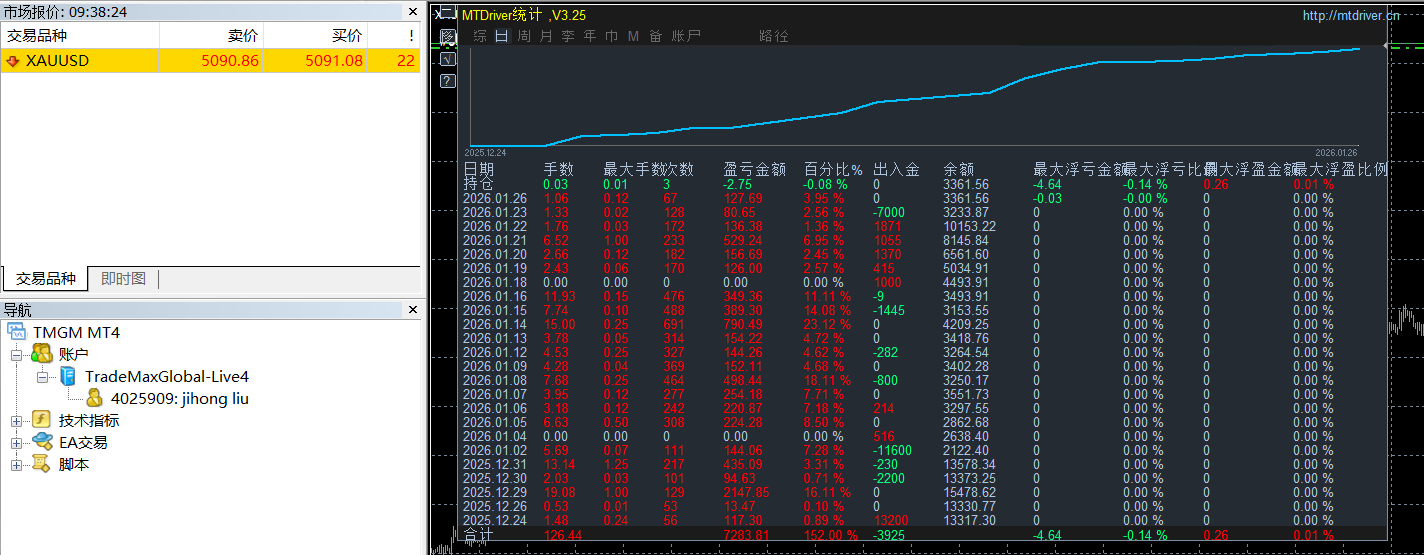The width and height of the screenshot is (1424, 555).
Task: Select the 年 yearly tab in MTDriver
Action: 590,36
